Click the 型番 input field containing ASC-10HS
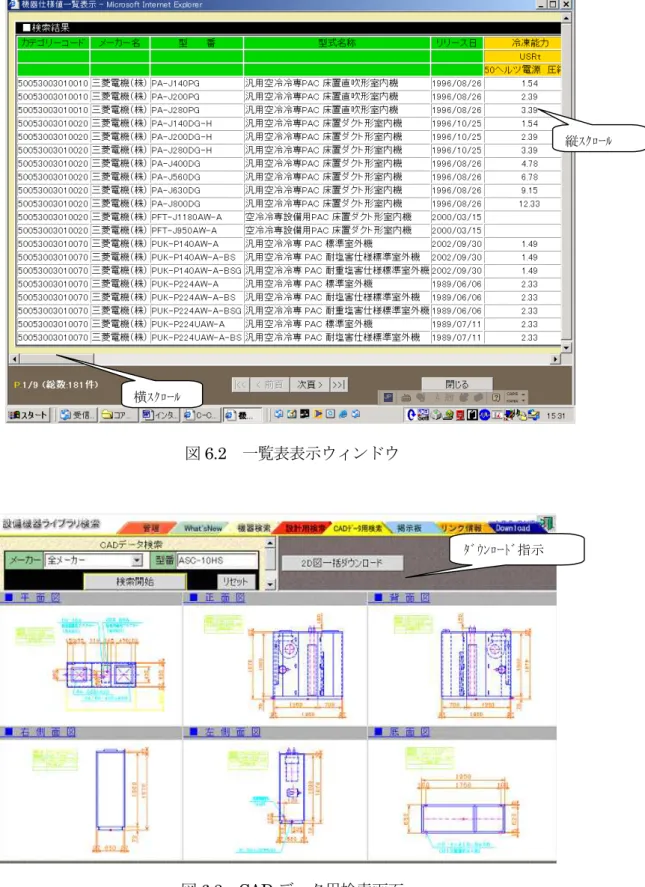Viewport: 645px width, 887px height. [x=217, y=560]
